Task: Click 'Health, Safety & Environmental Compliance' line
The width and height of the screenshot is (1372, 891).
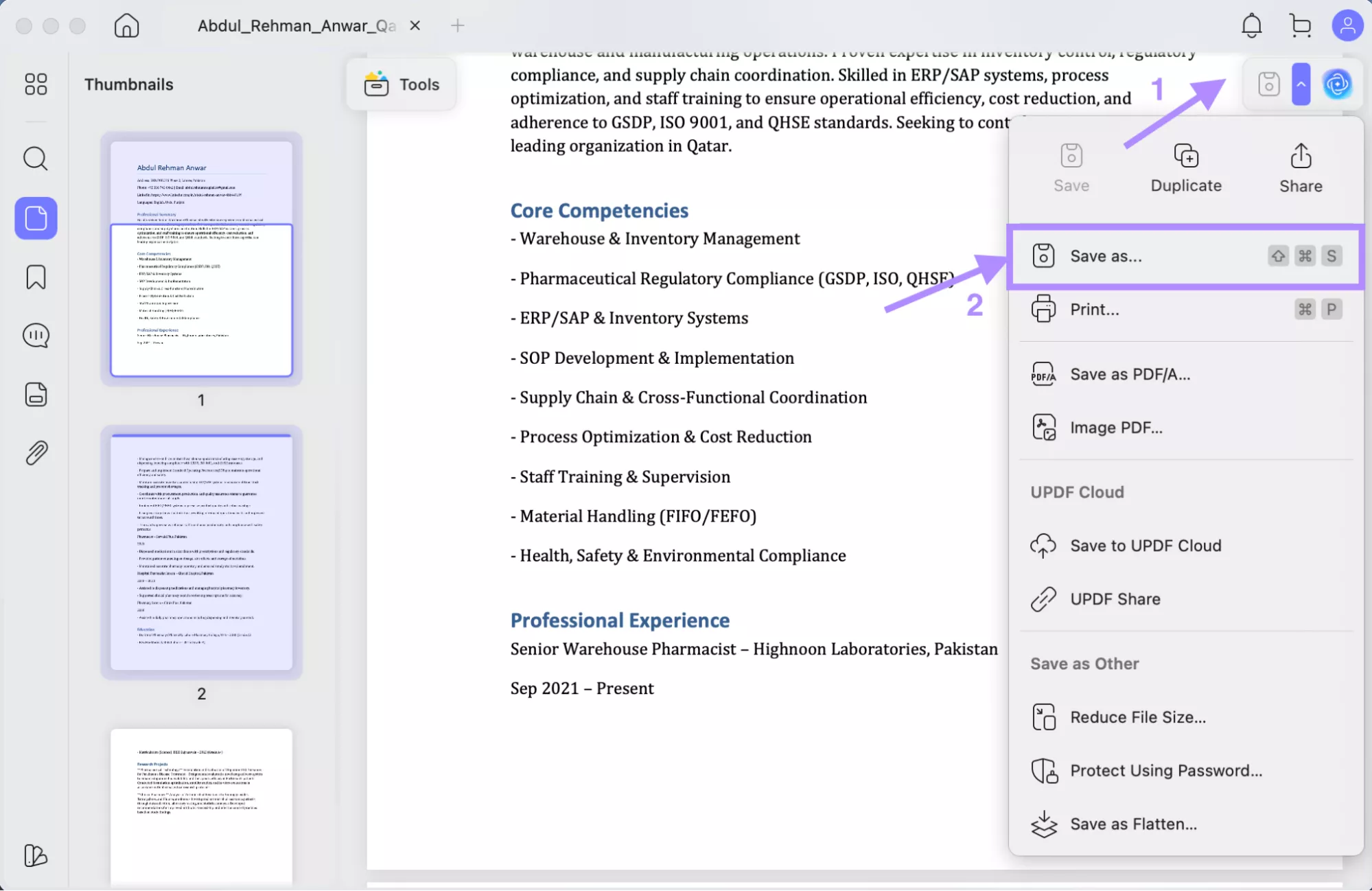Action: point(678,556)
